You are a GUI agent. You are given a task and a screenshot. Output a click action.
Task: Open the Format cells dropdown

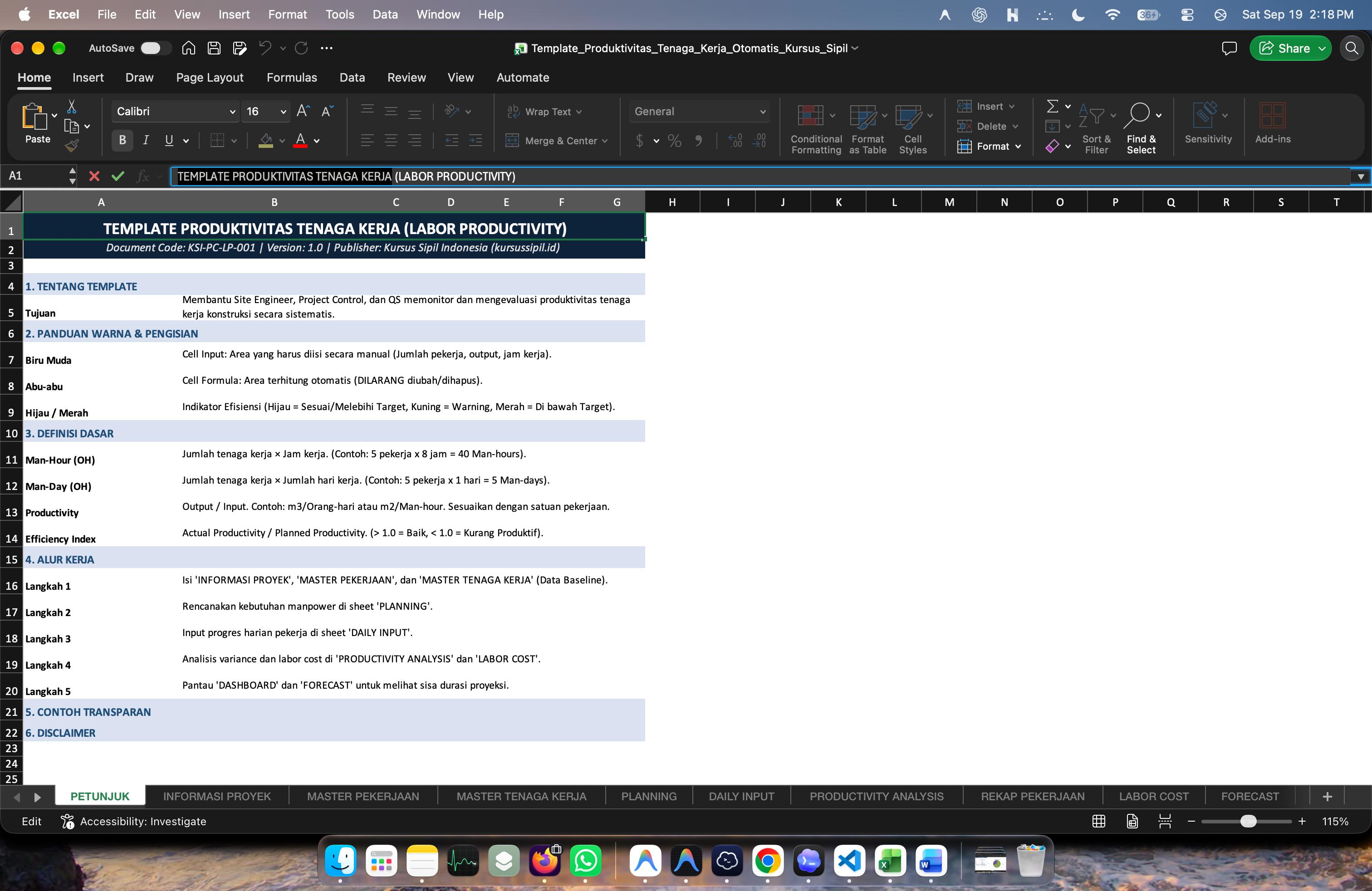point(989,147)
